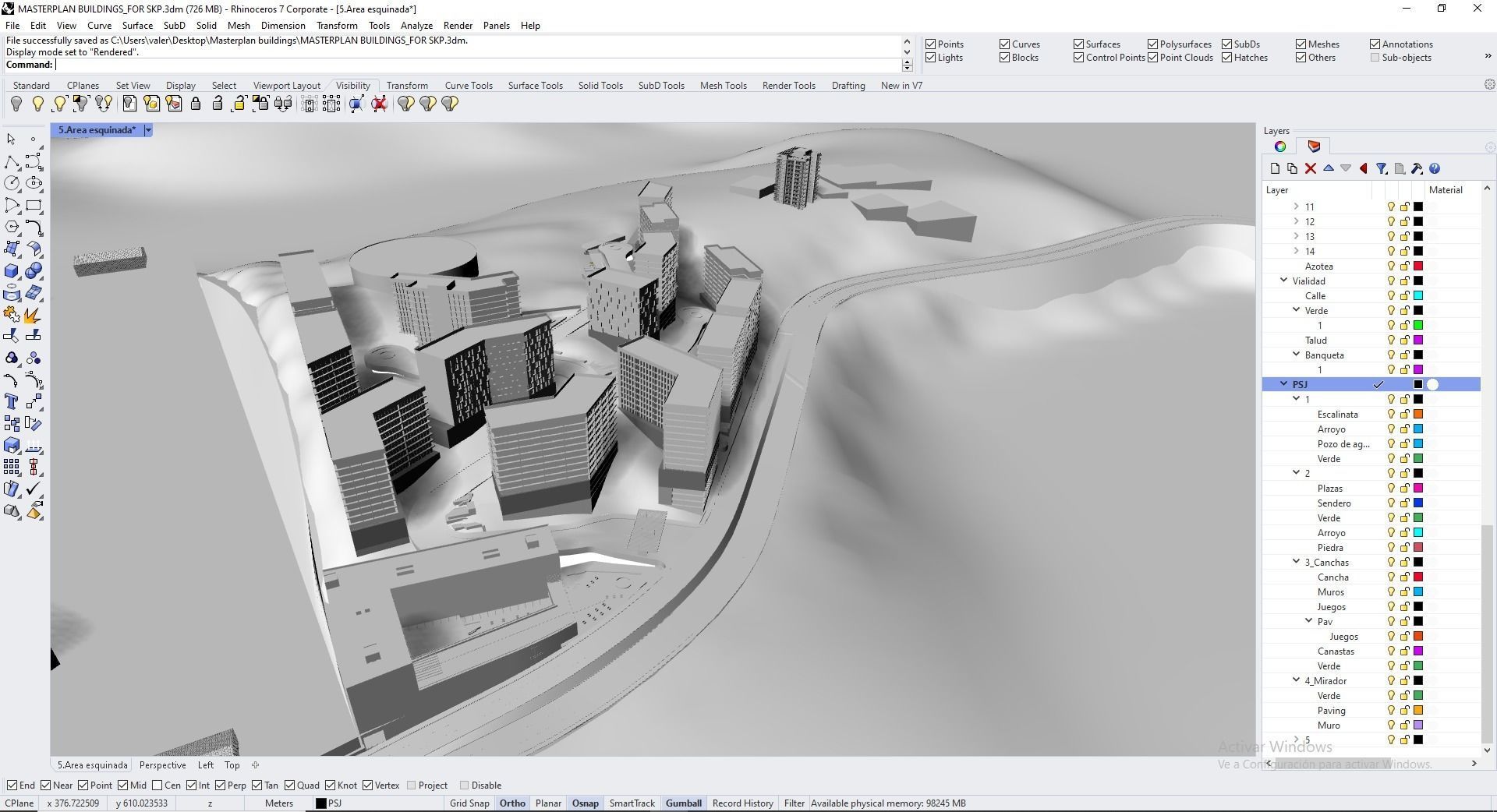The width and height of the screenshot is (1497, 812).
Task: Click SmartTrack in status bar
Action: pyautogui.click(x=632, y=803)
